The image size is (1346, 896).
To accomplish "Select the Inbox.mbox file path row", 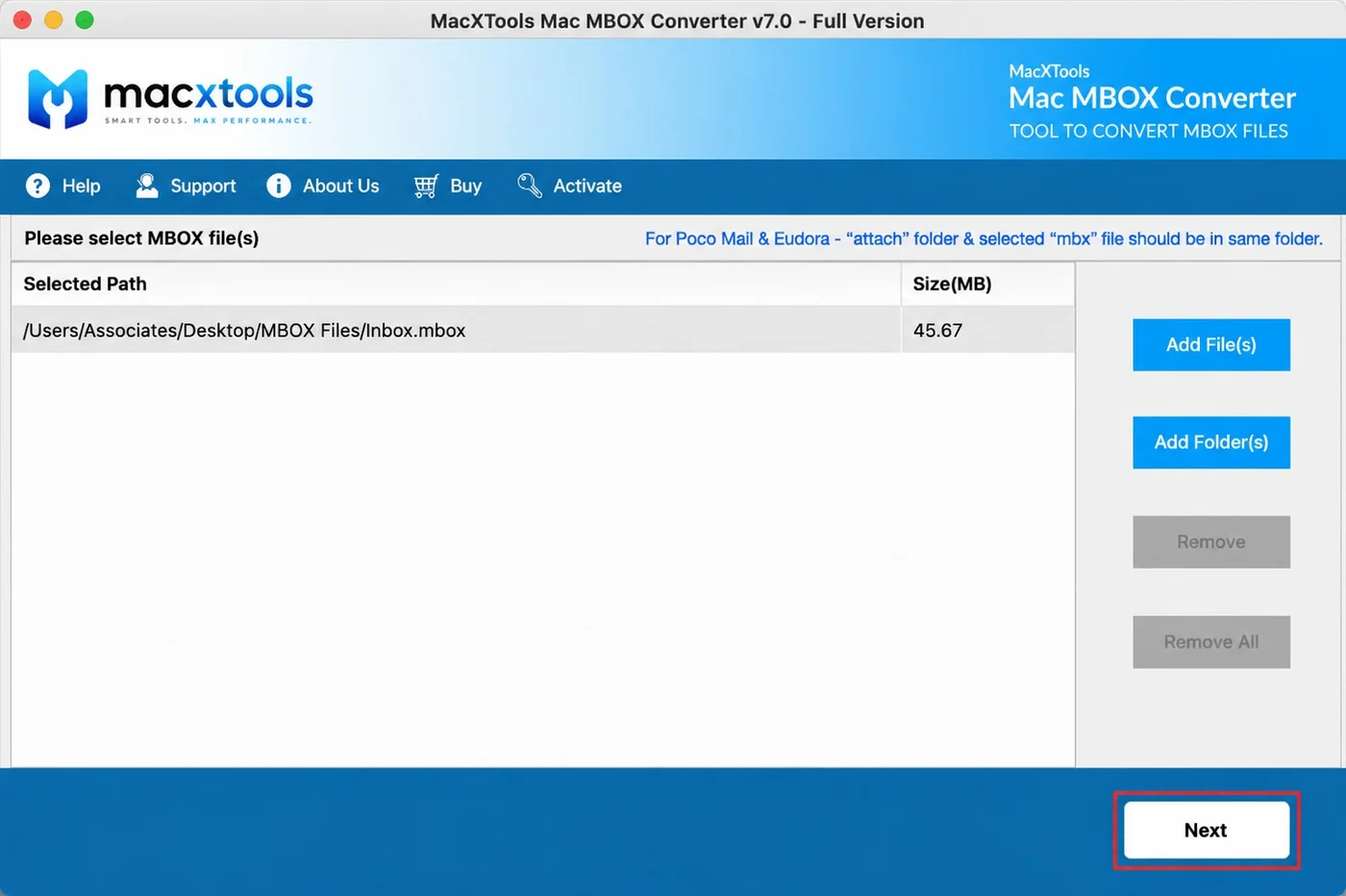I will coord(543,330).
